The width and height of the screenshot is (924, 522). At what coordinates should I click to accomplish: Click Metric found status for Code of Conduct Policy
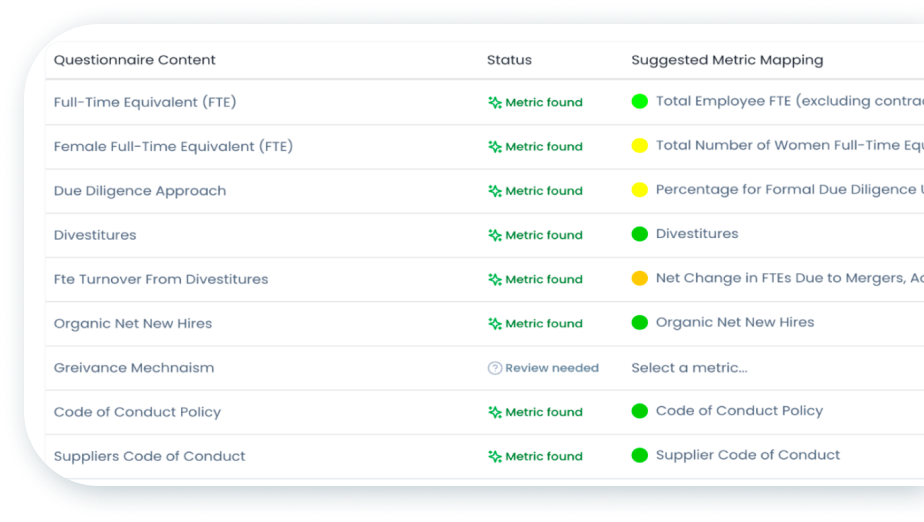(x=544, y=412)
